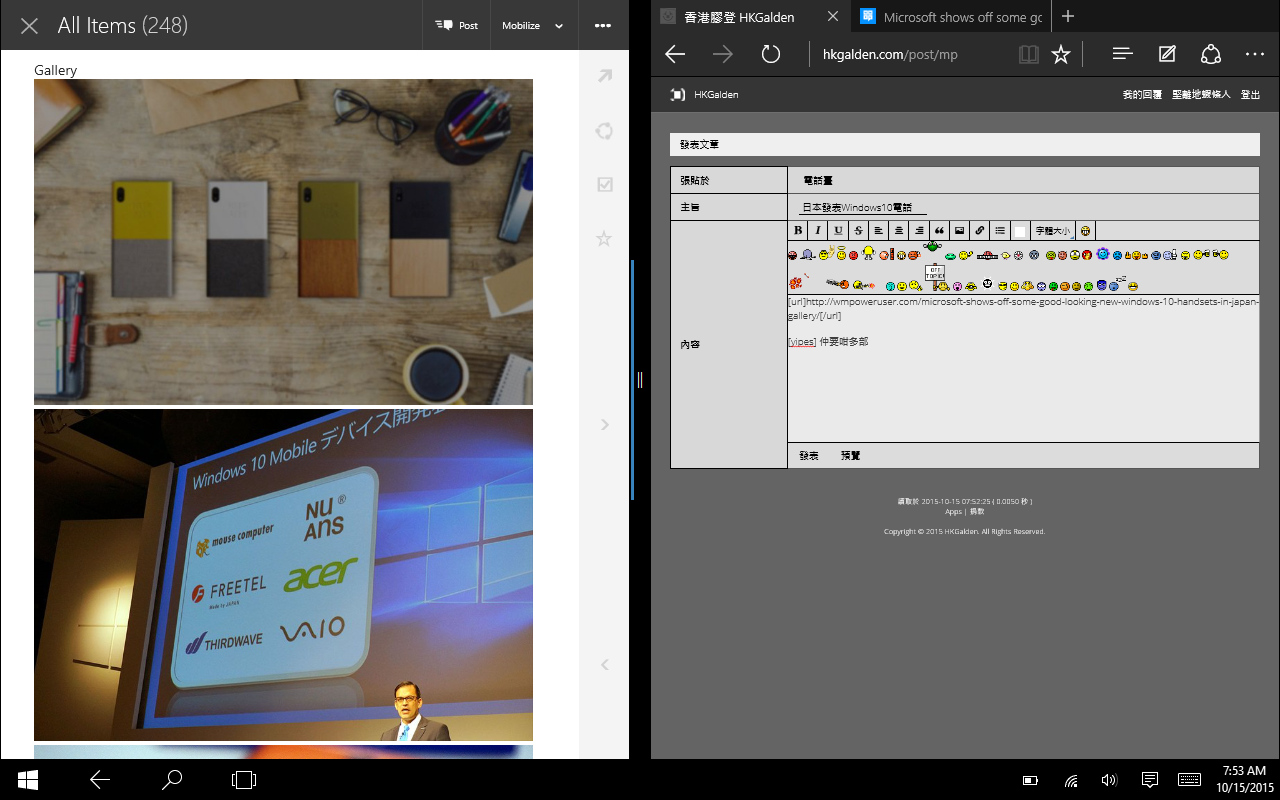
Task: Refresh the hkgalden.com page
Action: pyautogui.click(x=770, y=54)
